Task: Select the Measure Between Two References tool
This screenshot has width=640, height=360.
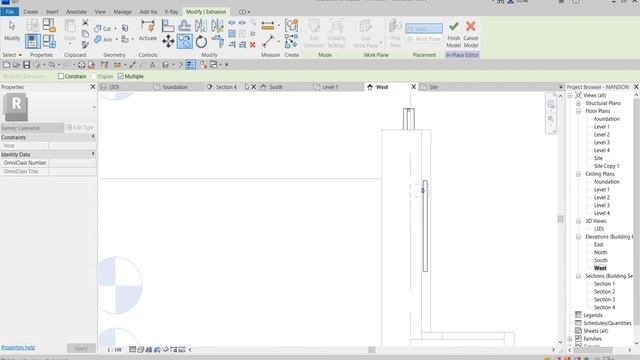Action: (x=268, y=41)
